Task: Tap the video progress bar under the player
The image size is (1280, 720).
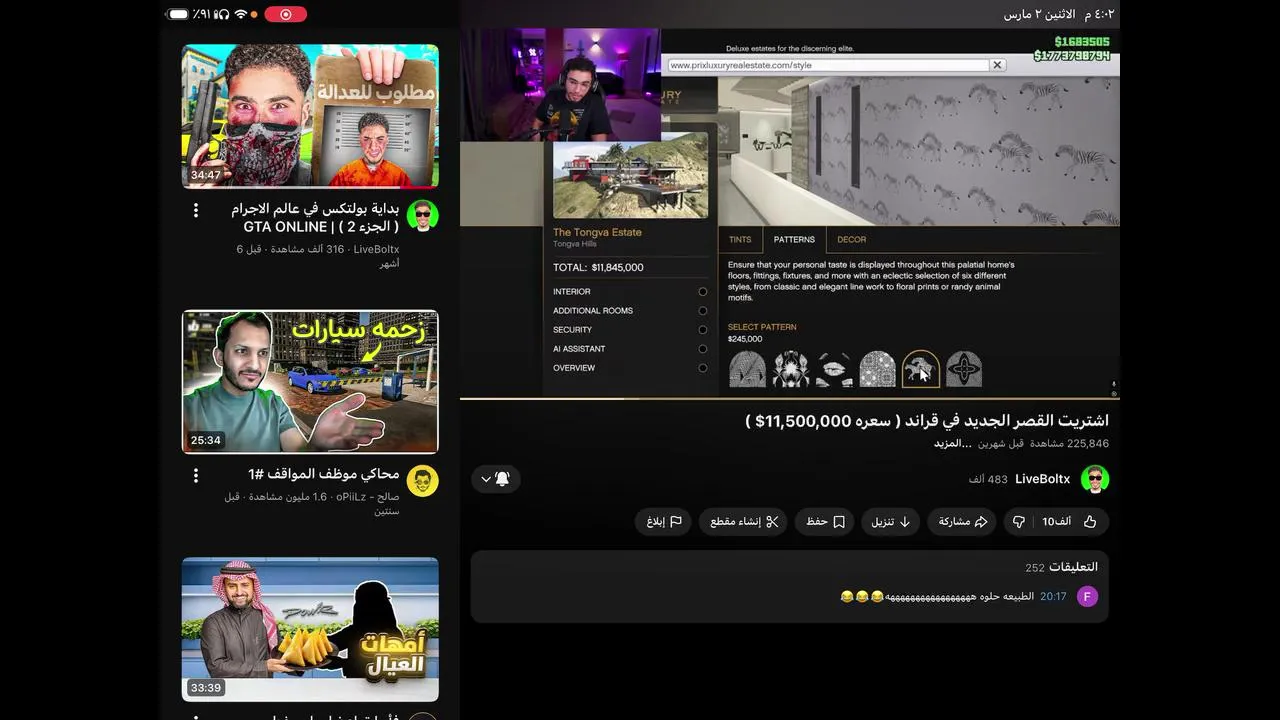Action: (x=790, y=399)
